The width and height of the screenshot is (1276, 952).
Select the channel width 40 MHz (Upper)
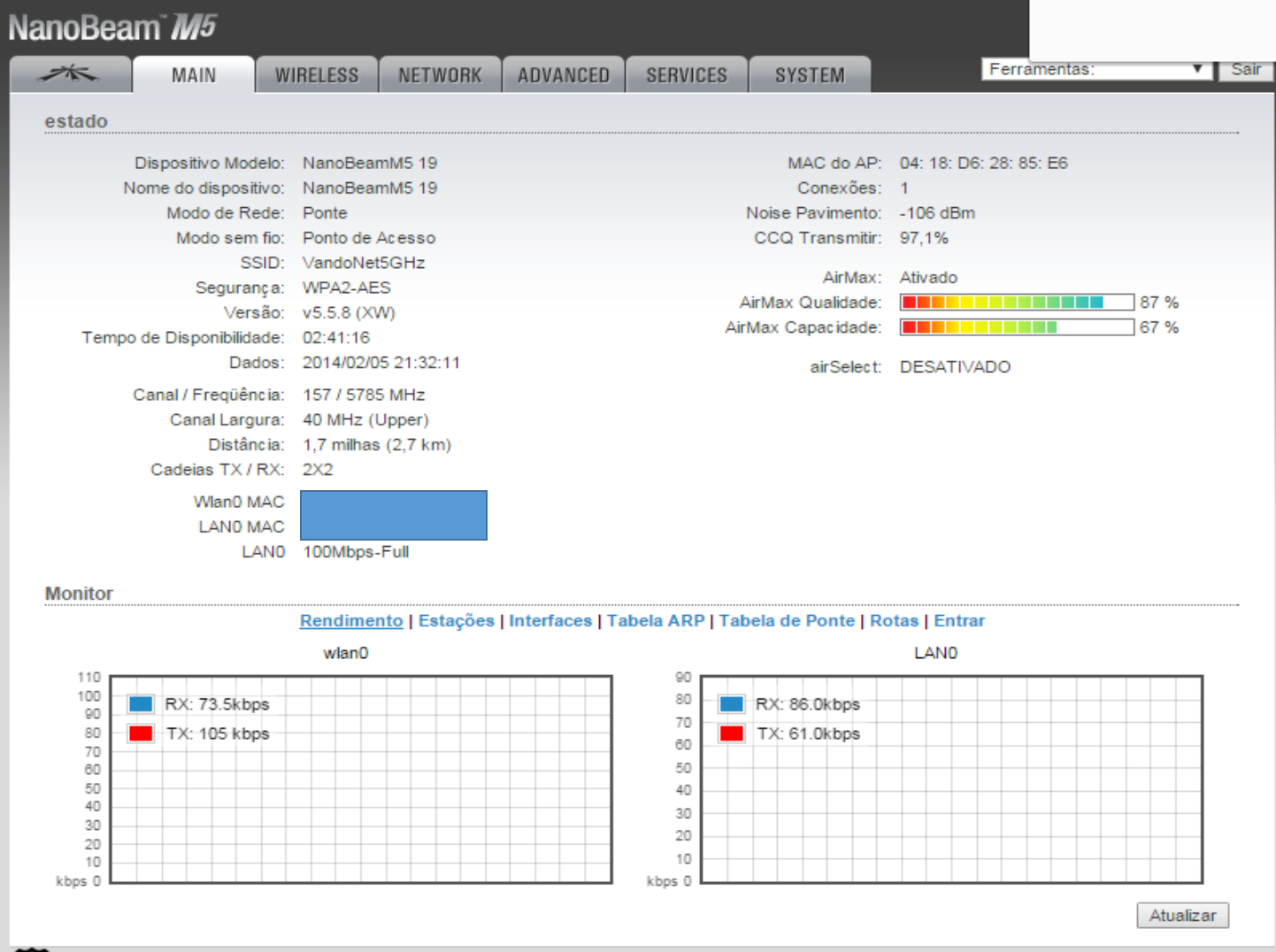point(365,419)
